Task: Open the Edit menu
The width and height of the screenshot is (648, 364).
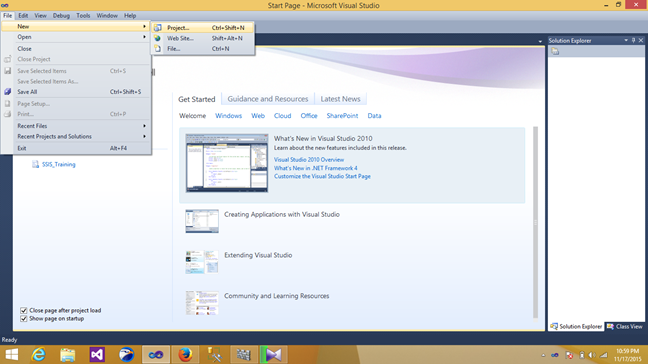Action: click(x=23, y=15)
